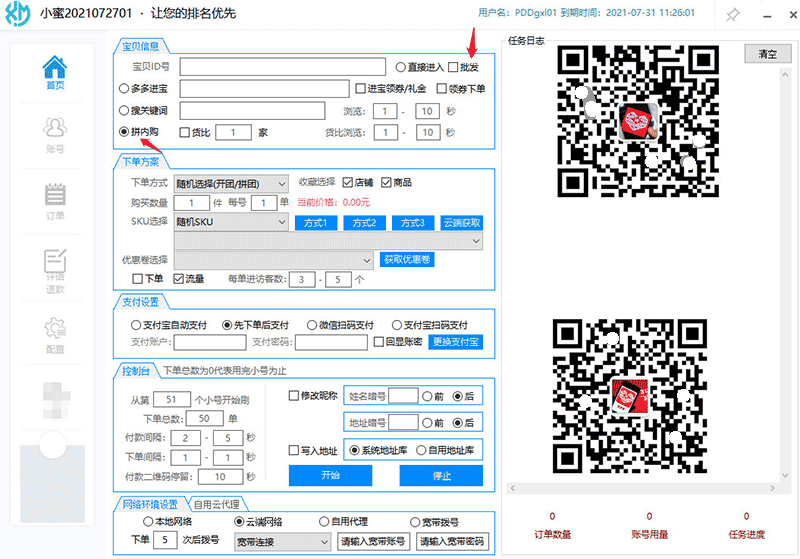Check the 回显账密 checkbox

[379, 342]
